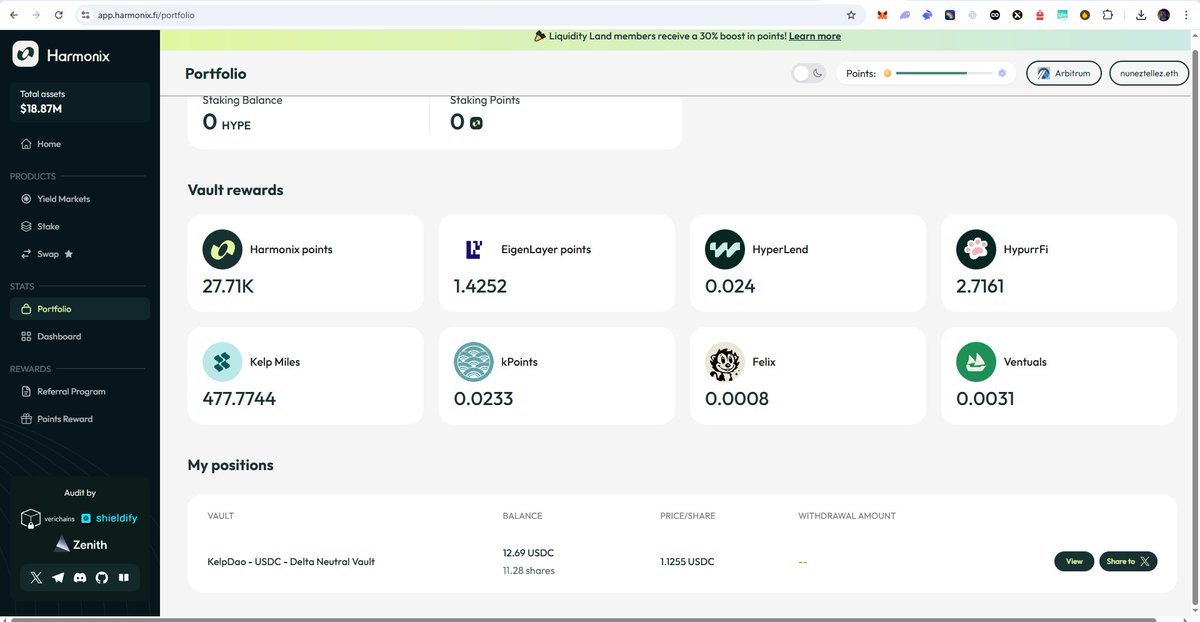The width and height of the screenshot is (1200, 622).
Task: Click the Kelp Miles snowflake icon
Action: click(x=222, y=362)
